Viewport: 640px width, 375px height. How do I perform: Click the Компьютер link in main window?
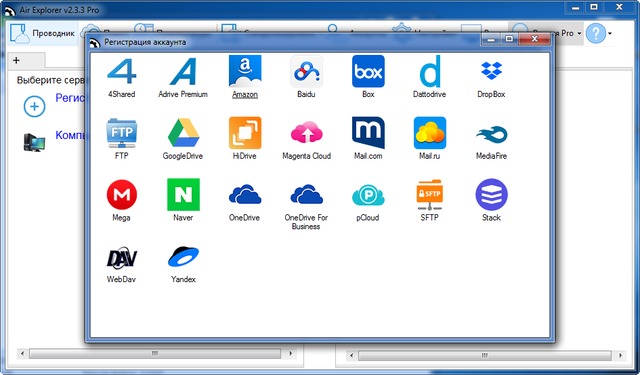pyautogui.click(x=70, y=135)
